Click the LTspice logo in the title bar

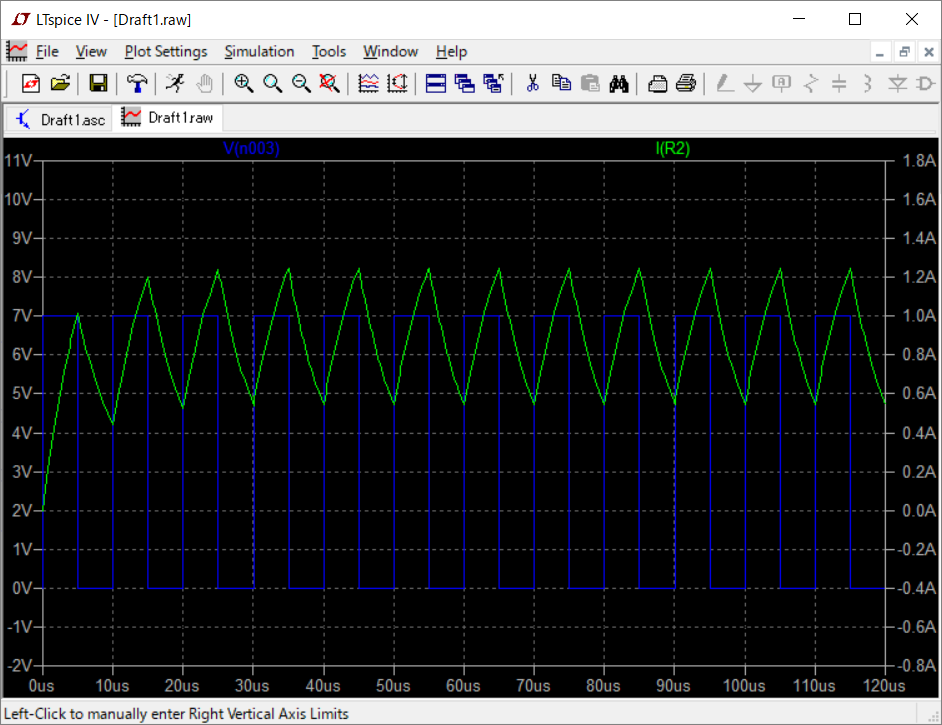coord(20,19)
